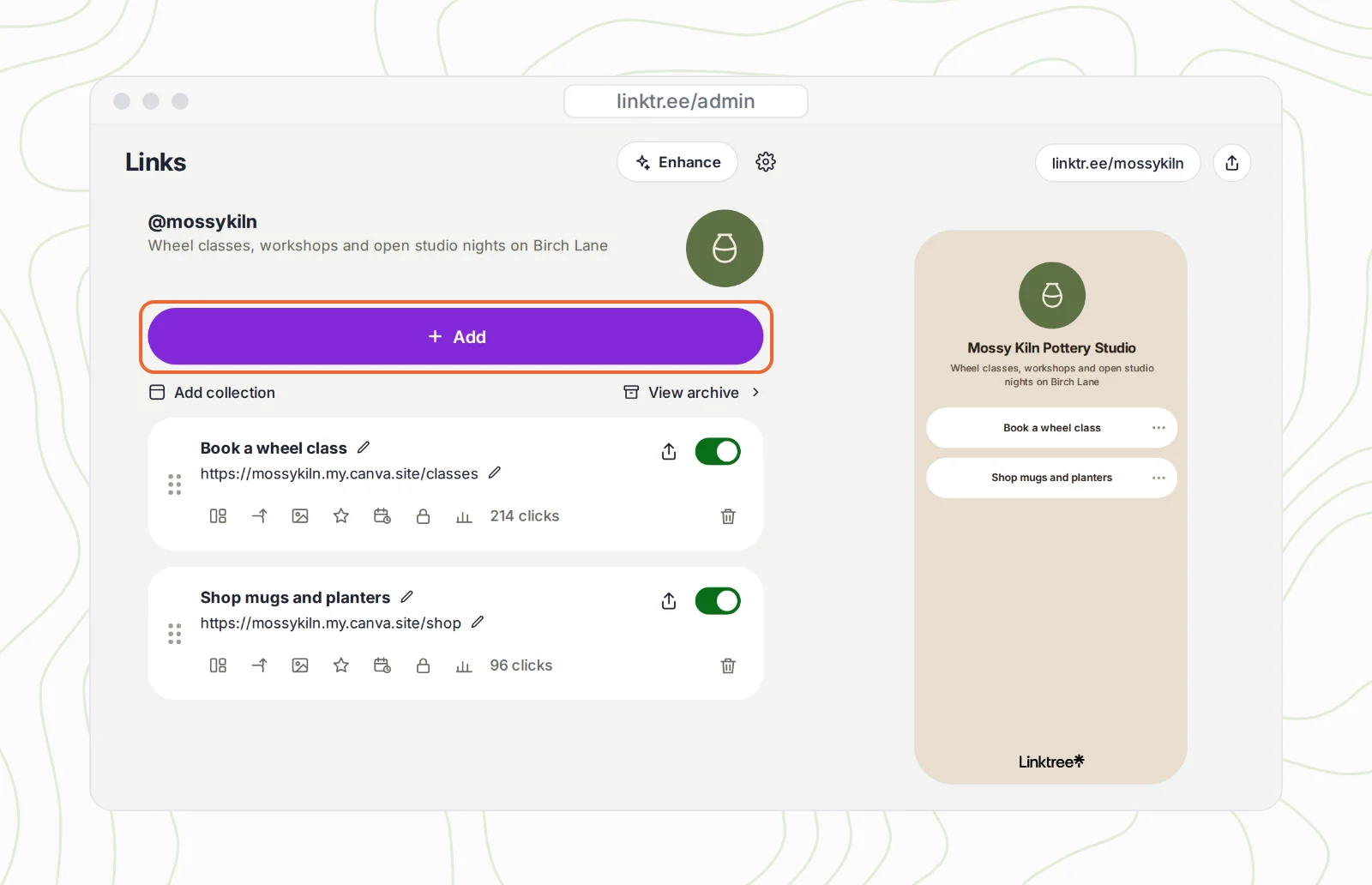
Task: Open schedule calendar icon for 'Book a wheel class'
Action: coord(382,516)
